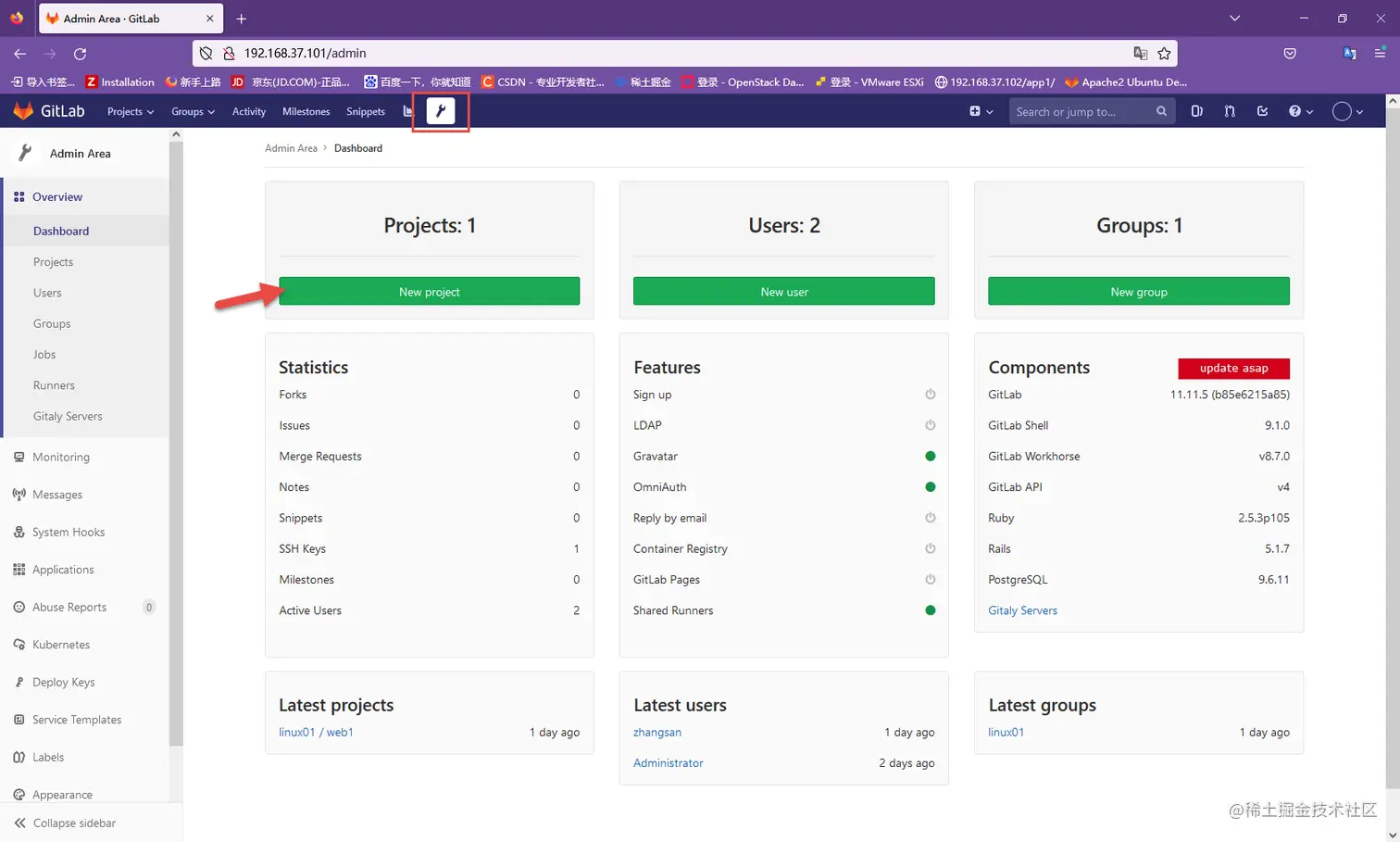Click the translate page icon in address bar
This screenshot has width=1400, height=842.
pyautogui.click(x=1141, y=54)
